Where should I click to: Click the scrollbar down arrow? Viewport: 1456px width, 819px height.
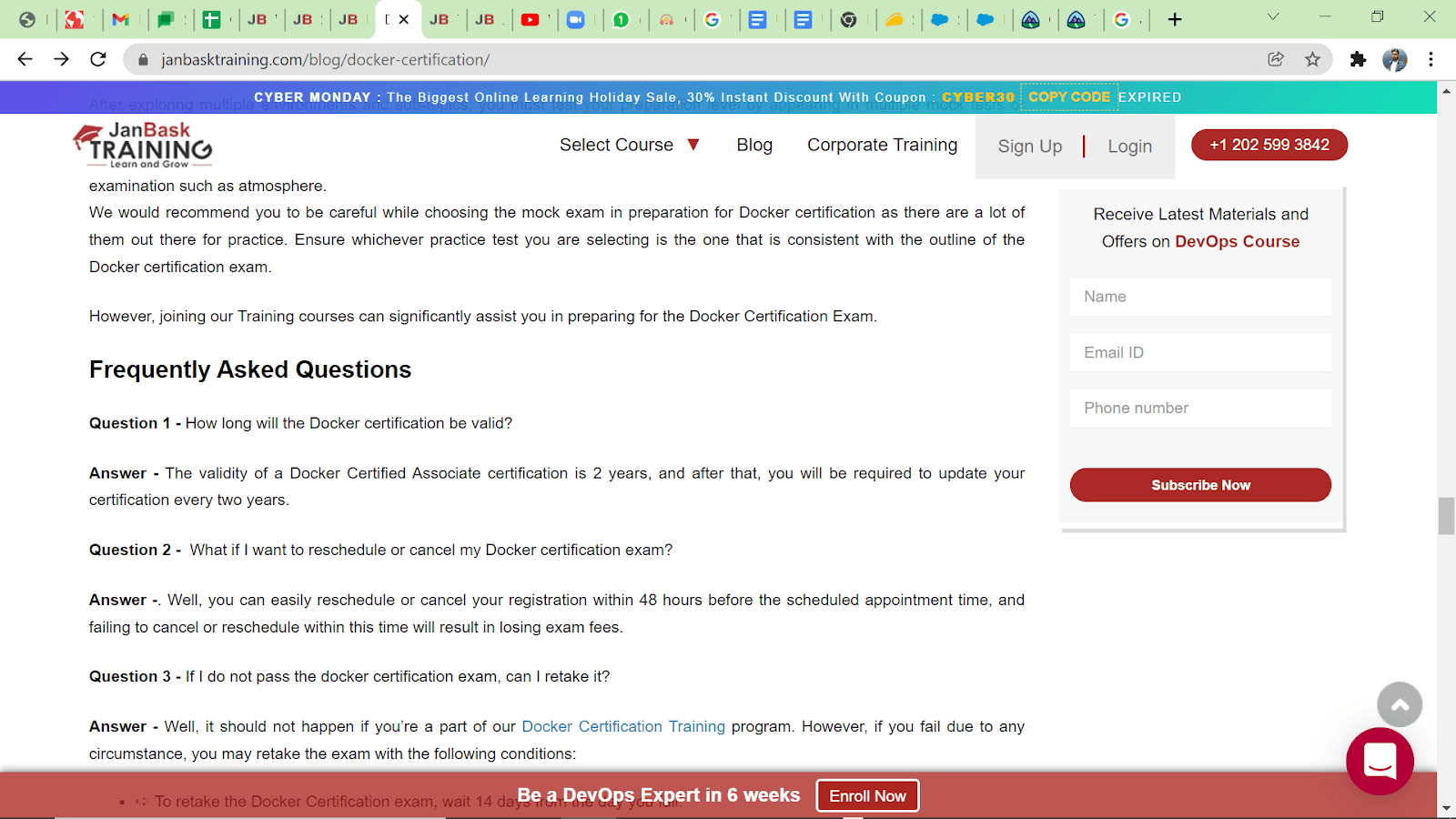point(1446,809)
